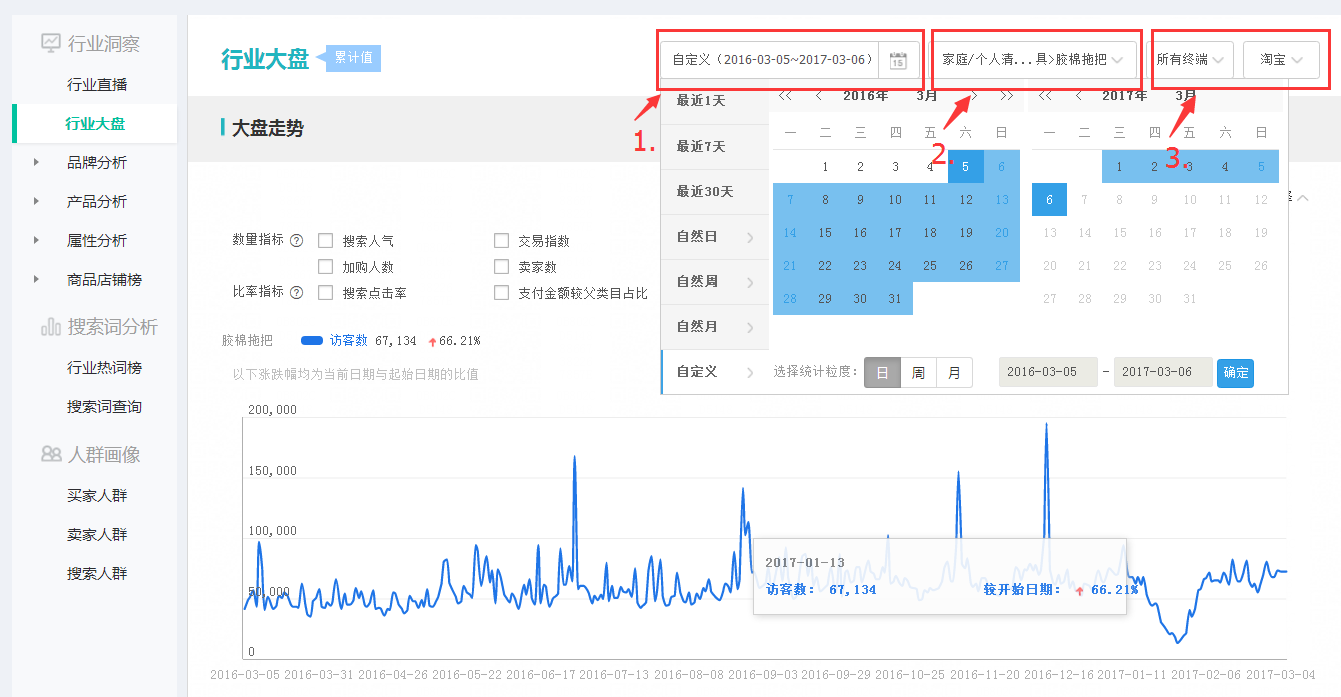Click the start date field 2016-03-05
Screen dimensions: 1341x697
[x=1047, y=373]
